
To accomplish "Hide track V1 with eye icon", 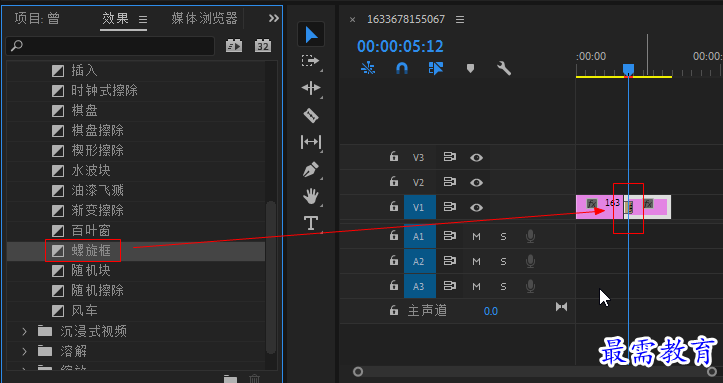I will [476, 207].
